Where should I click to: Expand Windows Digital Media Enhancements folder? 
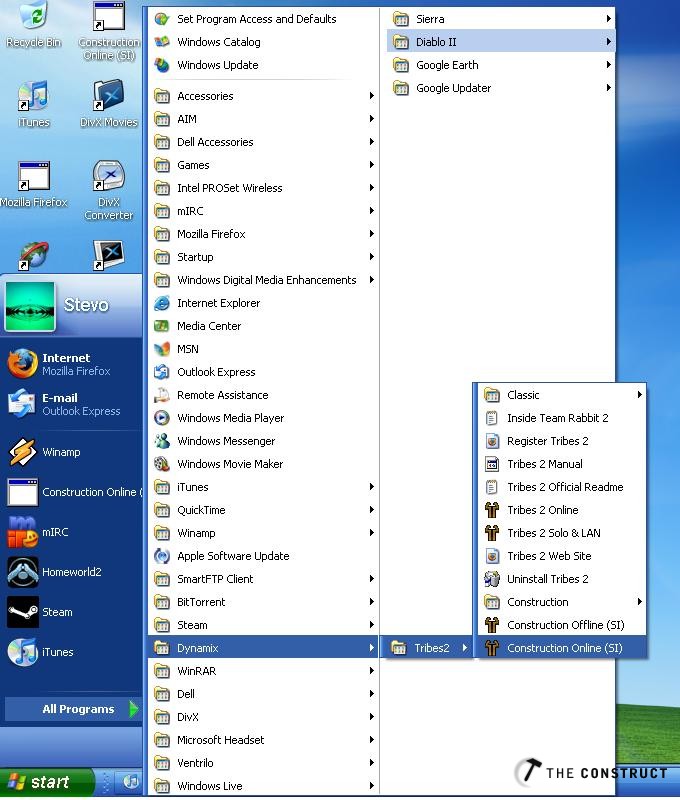[x=264, y=280]
